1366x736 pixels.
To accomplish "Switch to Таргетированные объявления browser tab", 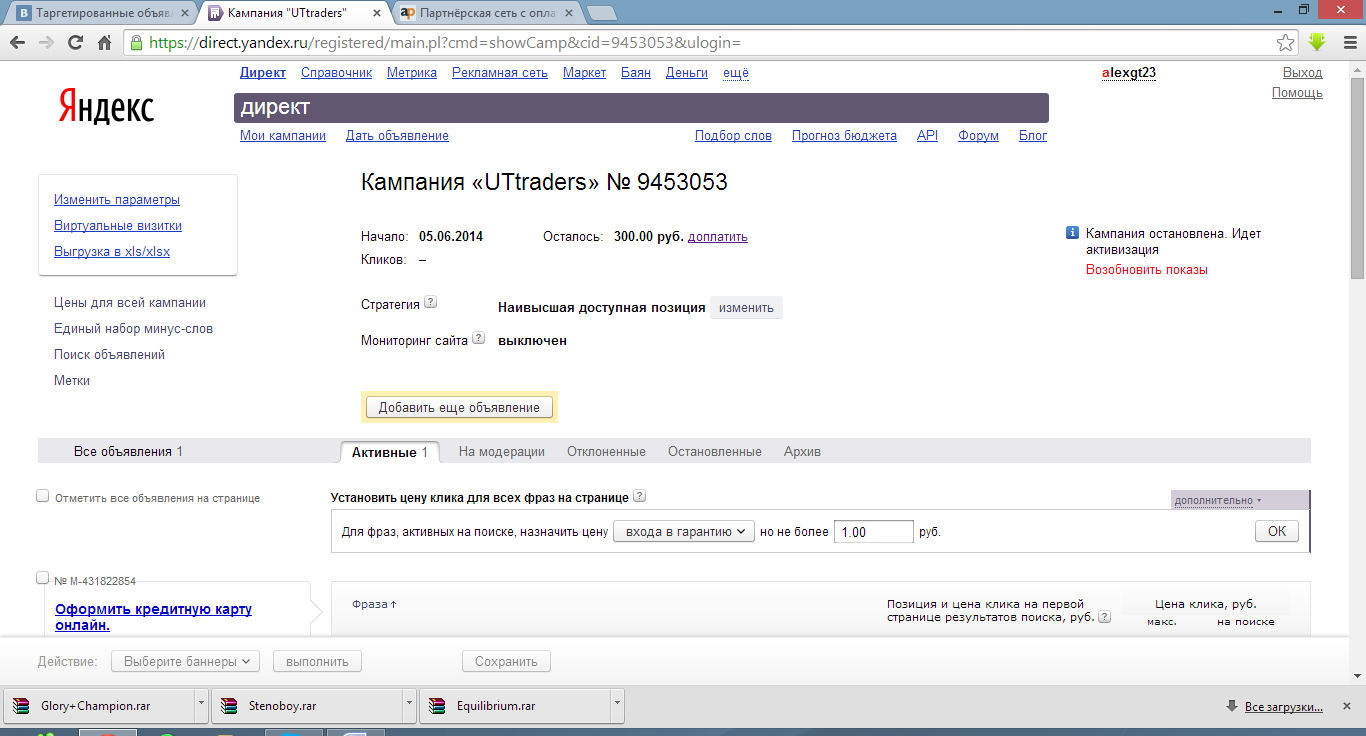I will pyautogui.click(x=100, y=13).
